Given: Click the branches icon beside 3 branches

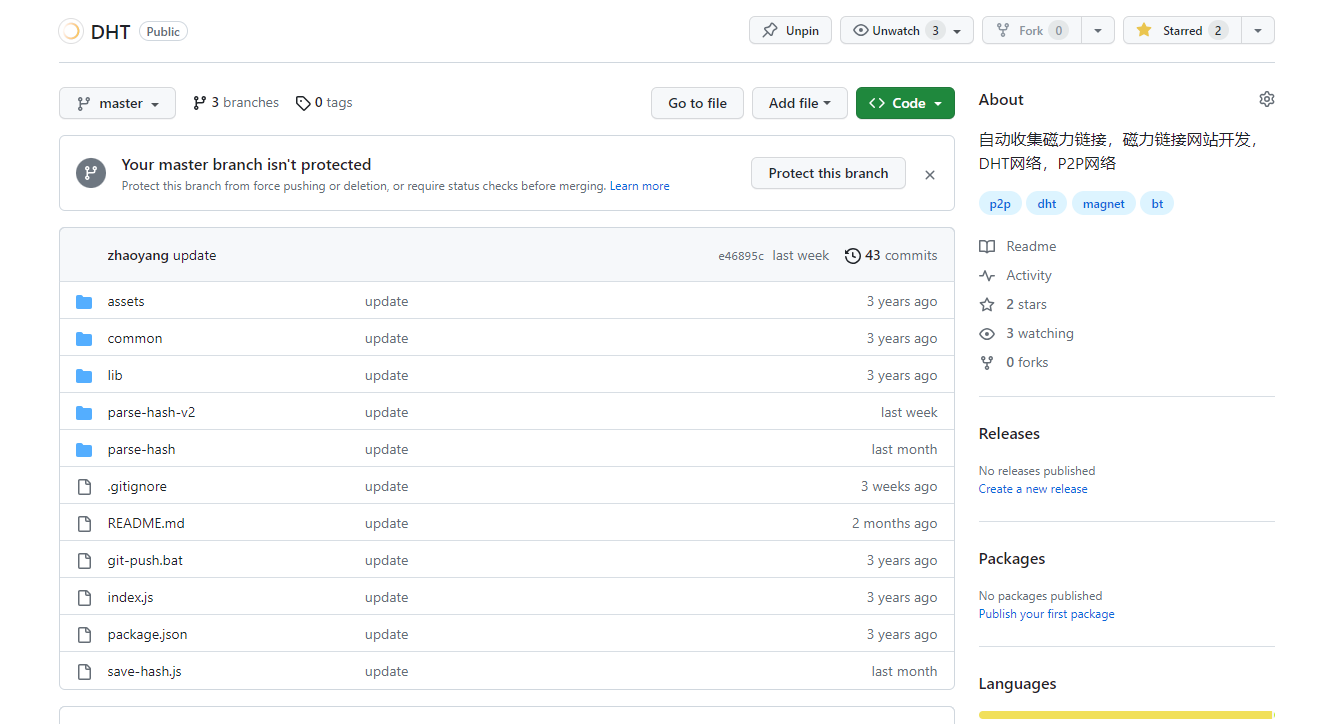Looking at the screenshot, I should pyautogui.click(x=200, y=103).
